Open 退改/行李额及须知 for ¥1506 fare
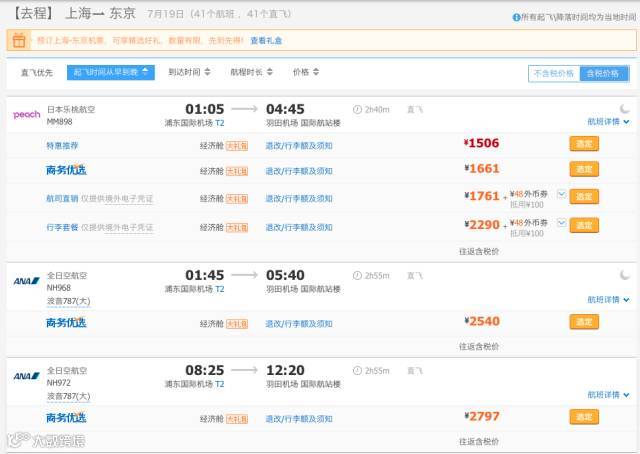This screenshot has width=640, height=454. click(299, 146)
